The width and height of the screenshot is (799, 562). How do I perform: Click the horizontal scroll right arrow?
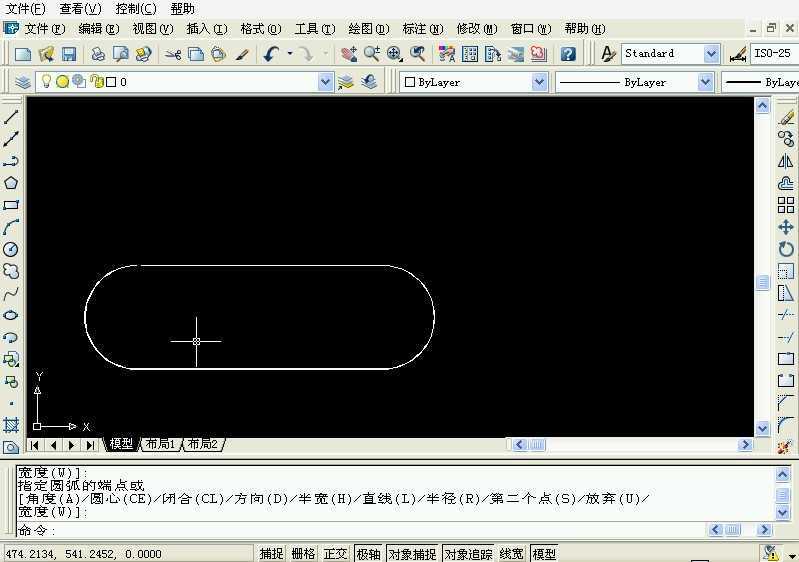point(745,445)
